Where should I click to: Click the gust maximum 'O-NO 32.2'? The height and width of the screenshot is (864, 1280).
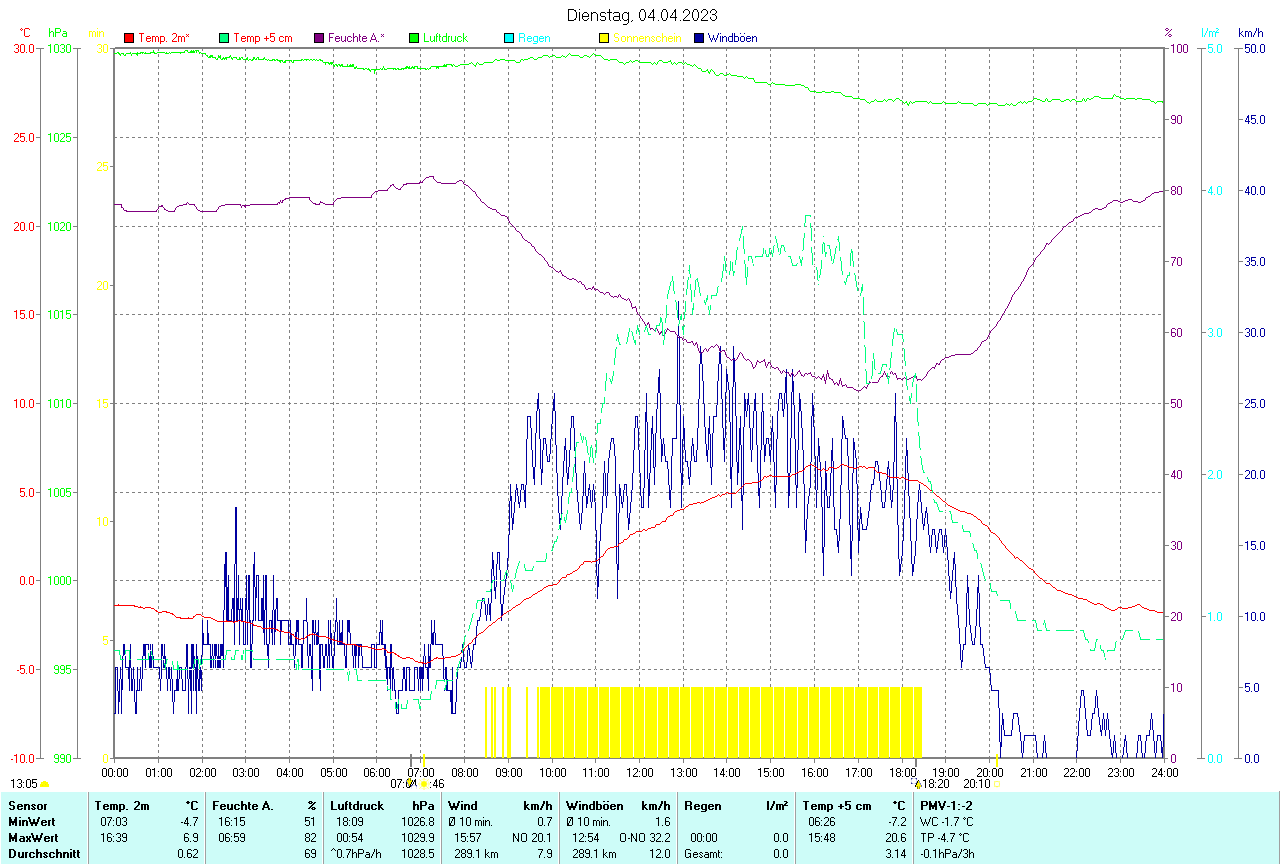coord(643,838)
